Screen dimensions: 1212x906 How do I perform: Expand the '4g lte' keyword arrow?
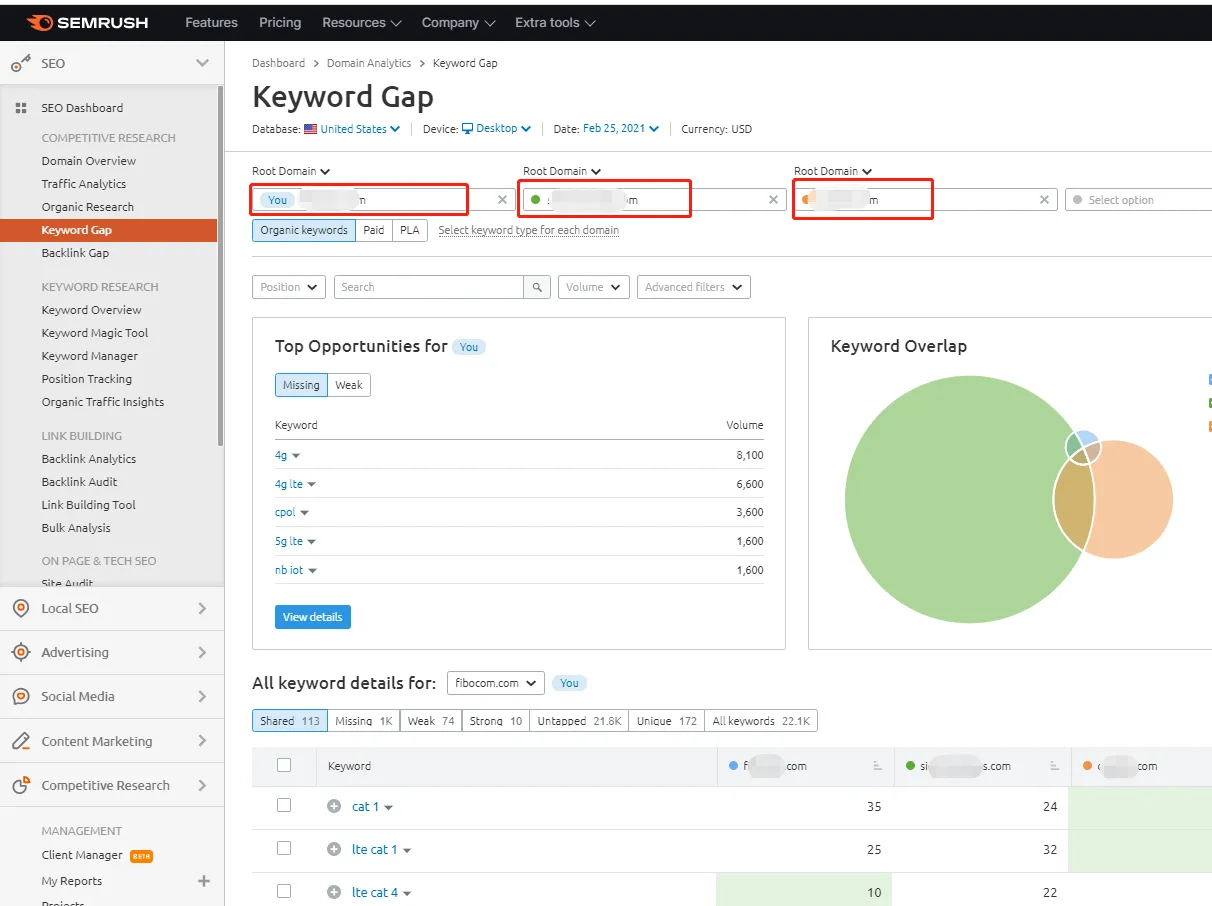click(312, 485)
